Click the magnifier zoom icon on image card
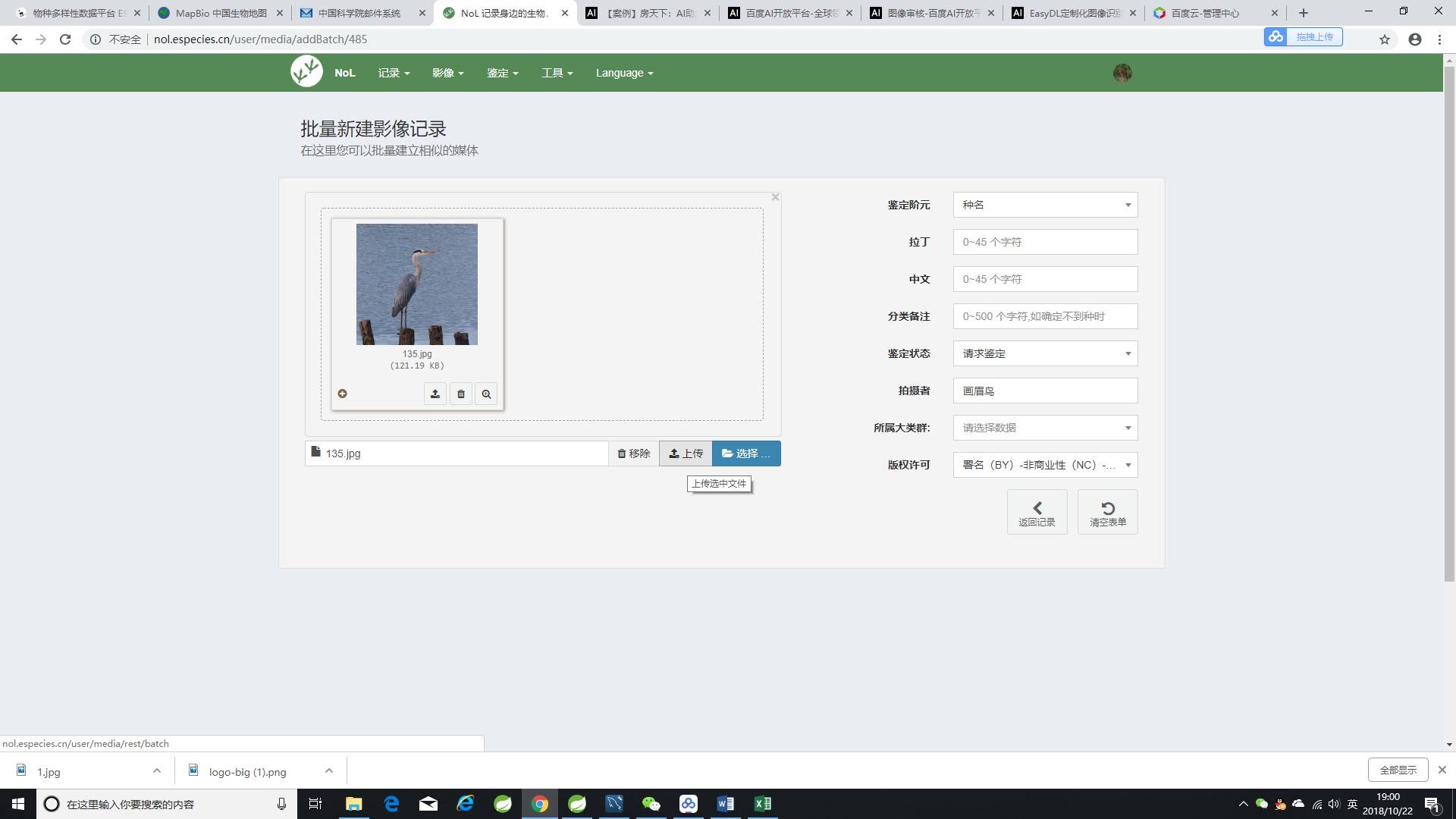This screenshot has width=1456, height=819. [x=486, y=394]
